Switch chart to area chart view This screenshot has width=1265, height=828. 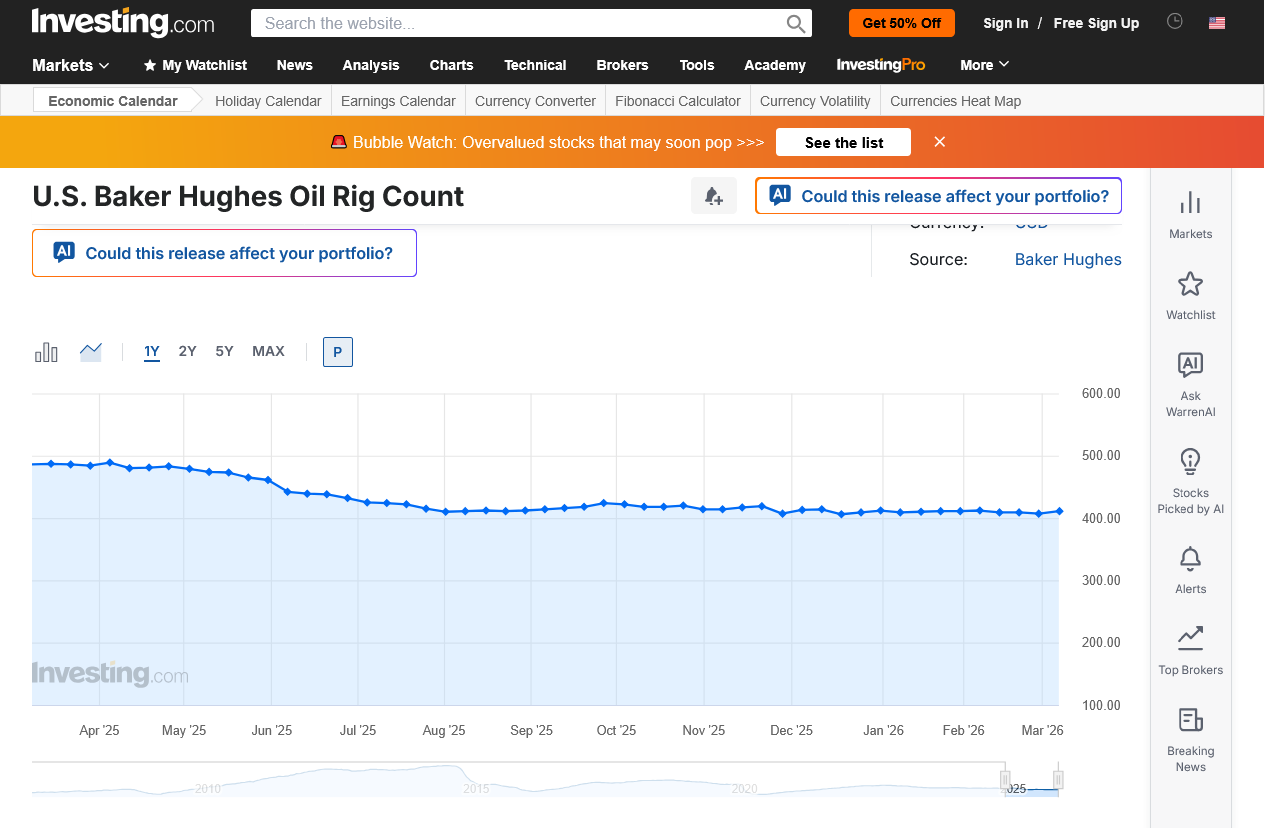pos(91,352)
